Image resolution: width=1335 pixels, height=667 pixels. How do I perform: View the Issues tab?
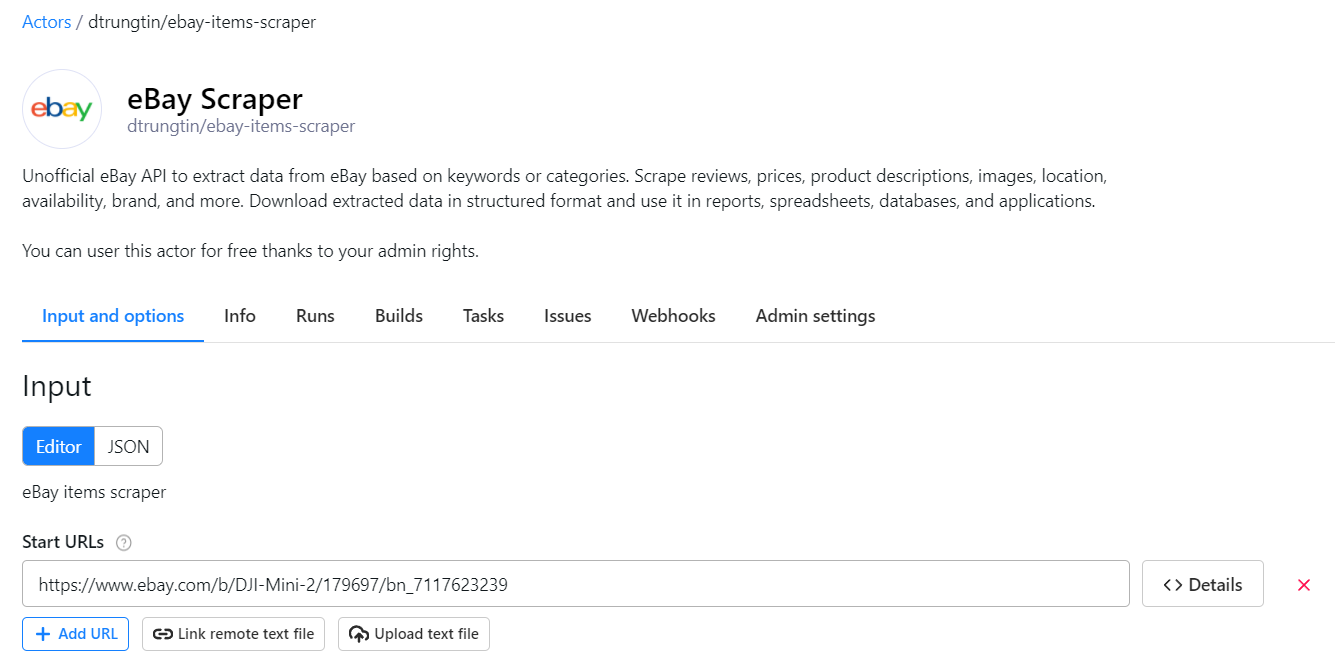pos(568,316)
